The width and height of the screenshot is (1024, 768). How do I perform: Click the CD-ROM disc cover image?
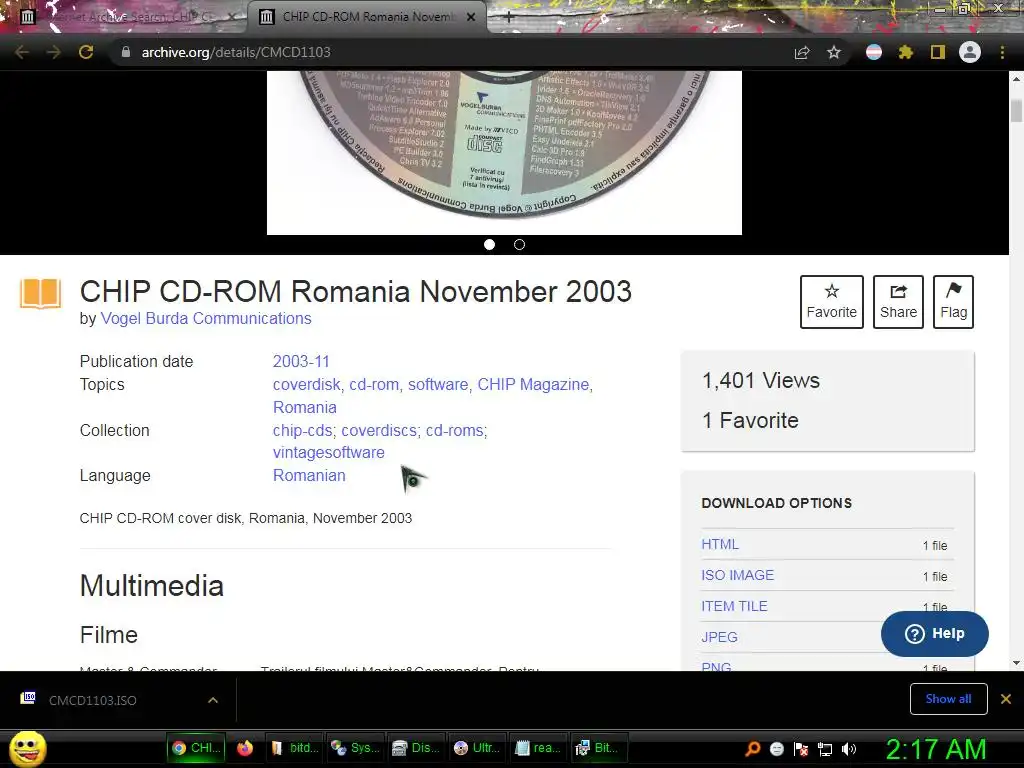point(504,152)
